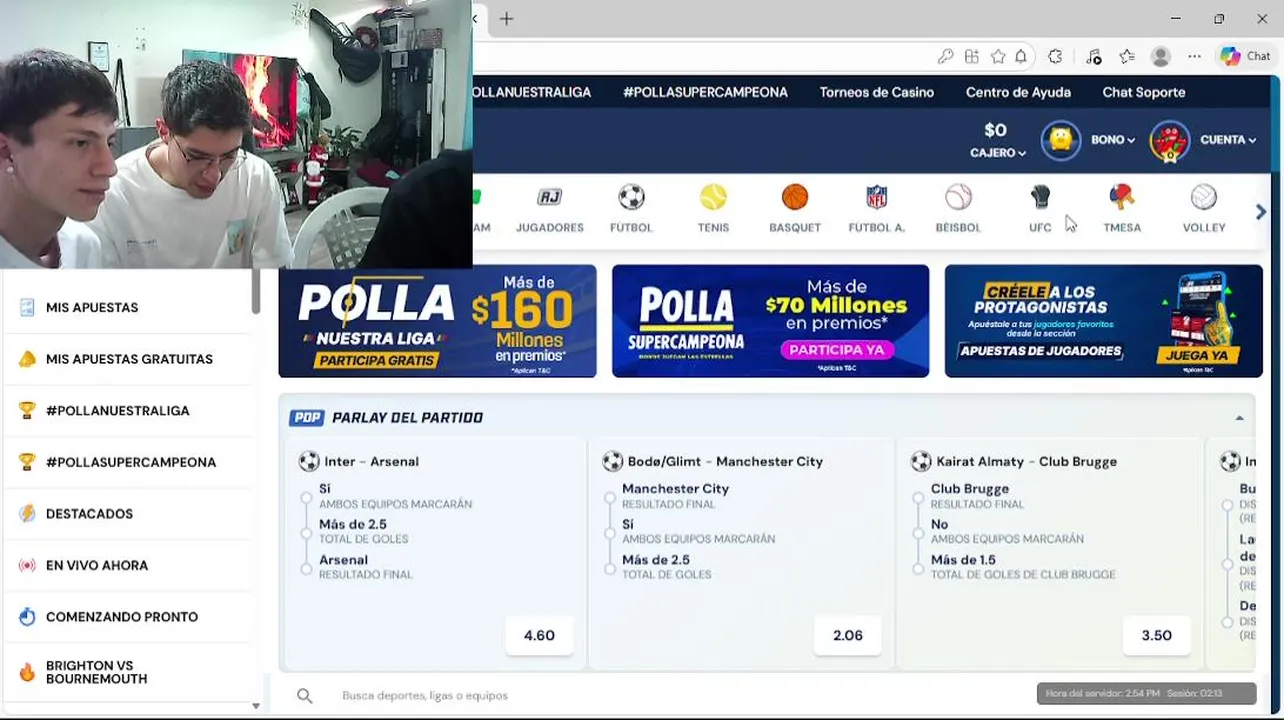Screen dimensions: 1284x720
Task: Open the Fútbol soccer ball sport icon
Action: click(631, 197)
